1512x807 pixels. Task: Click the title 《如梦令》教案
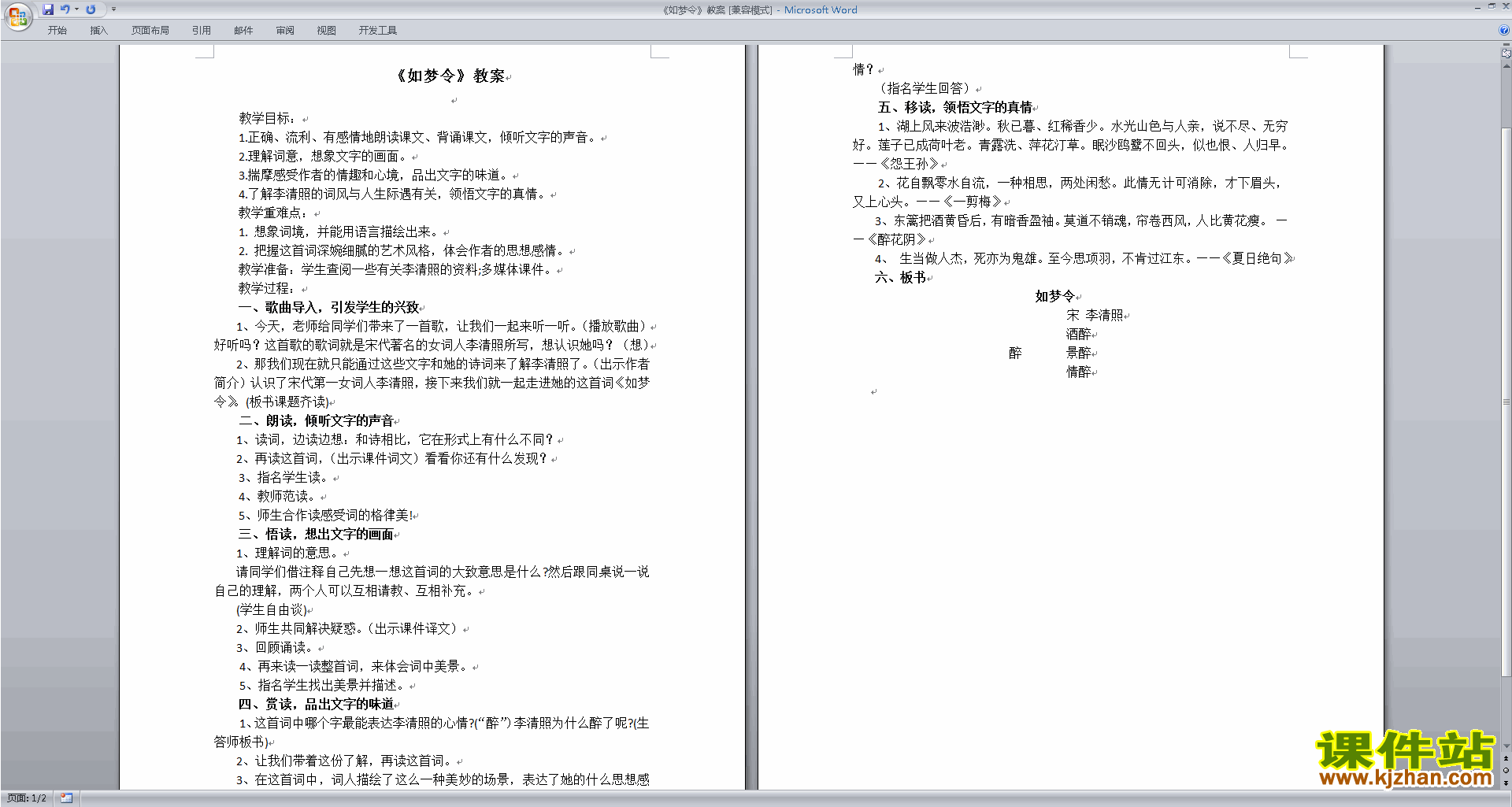tap(449, 76)
